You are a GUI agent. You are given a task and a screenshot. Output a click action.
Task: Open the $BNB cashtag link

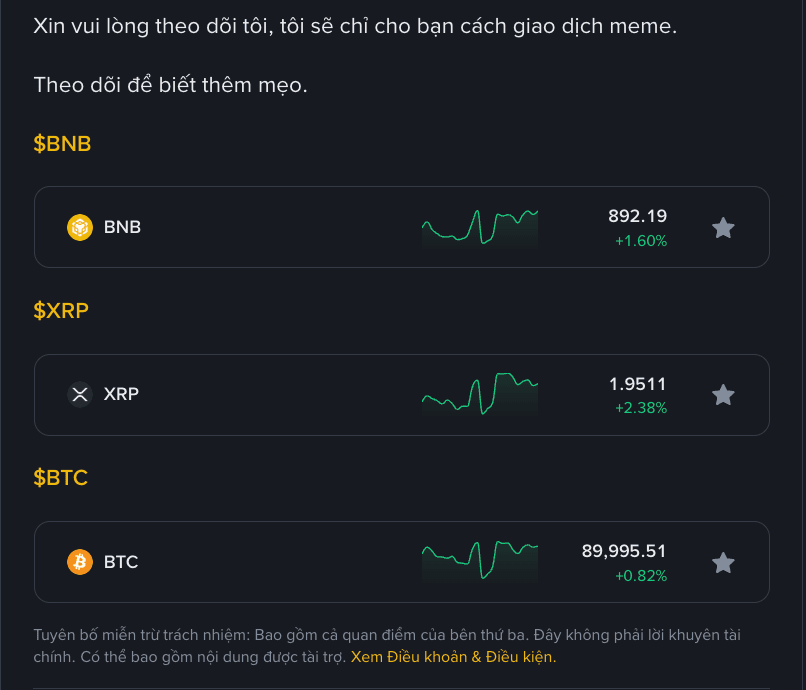pyautogui.click(x=62, y=144)
